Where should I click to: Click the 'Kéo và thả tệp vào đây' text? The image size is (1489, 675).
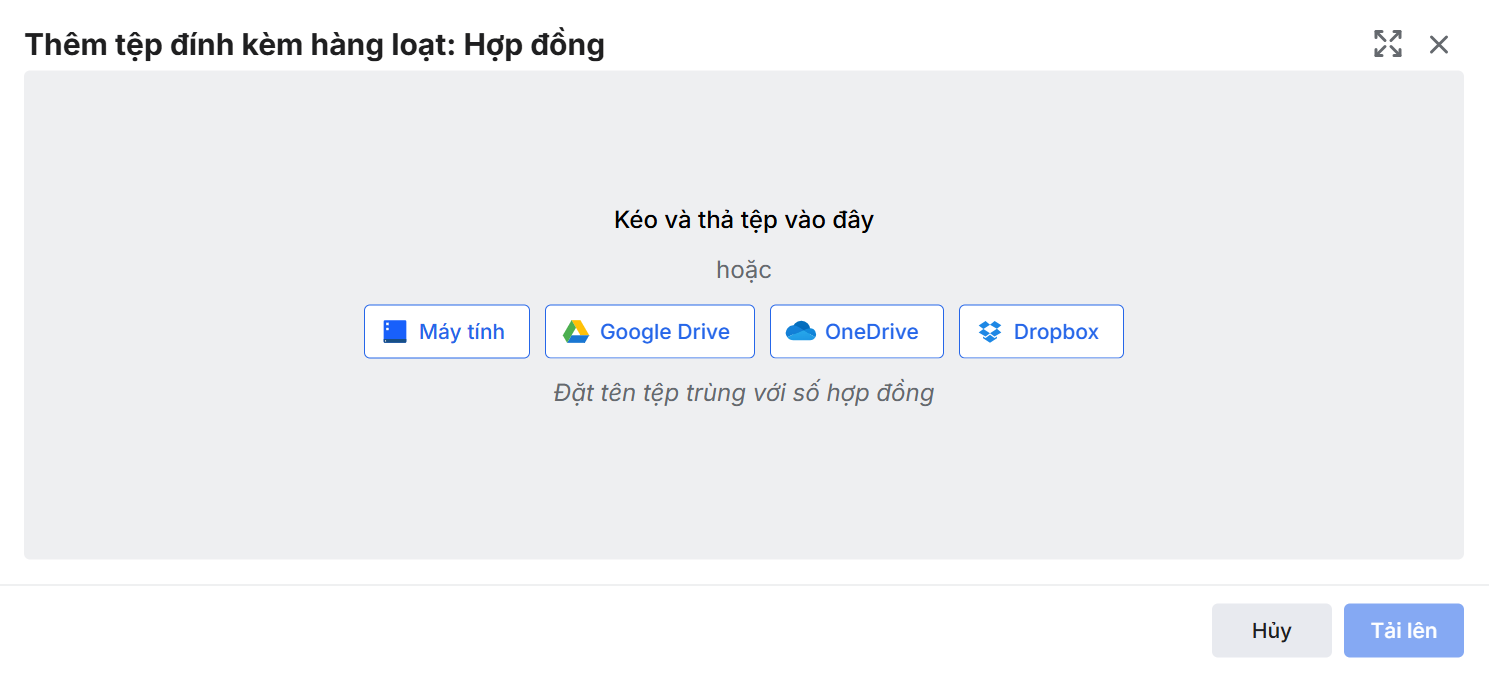point(743,220)
